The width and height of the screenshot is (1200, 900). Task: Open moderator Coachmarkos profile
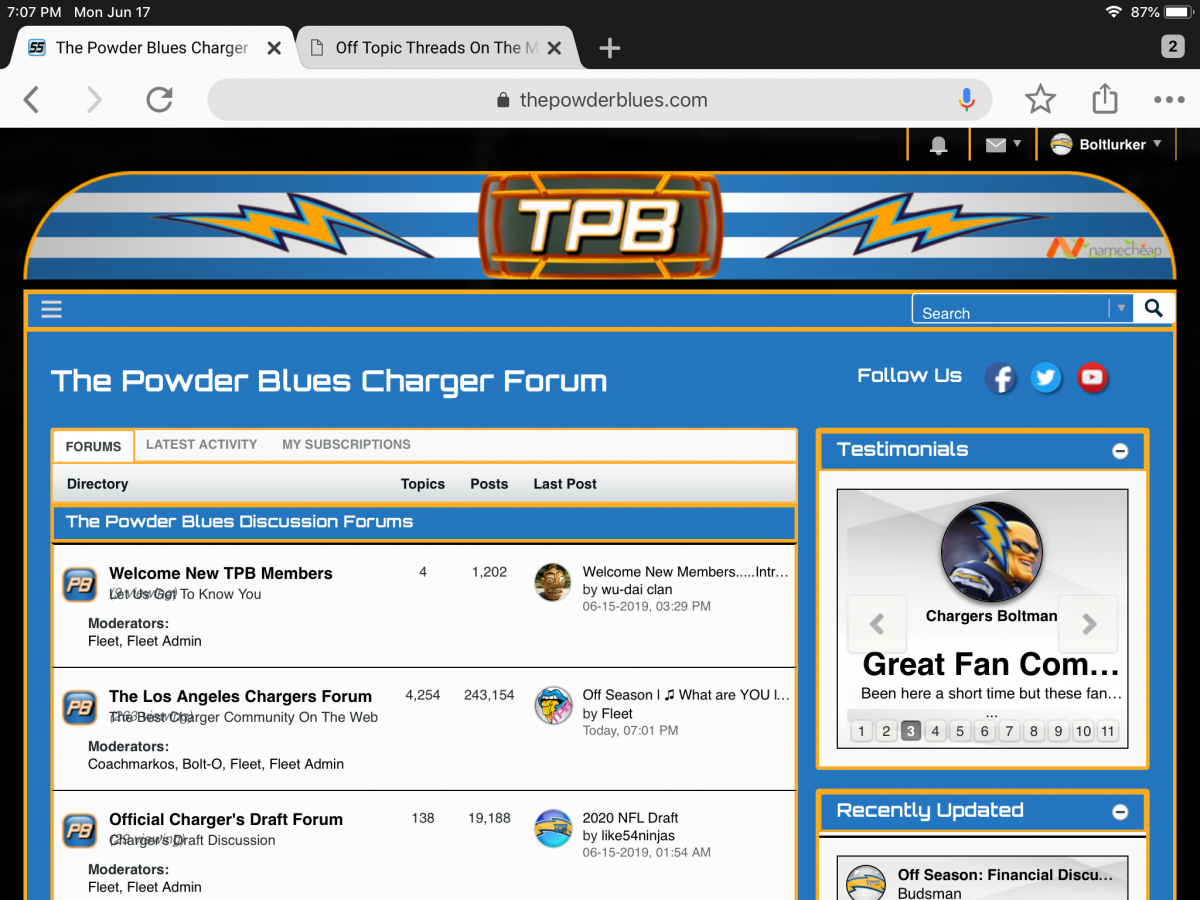coord(133,764)
